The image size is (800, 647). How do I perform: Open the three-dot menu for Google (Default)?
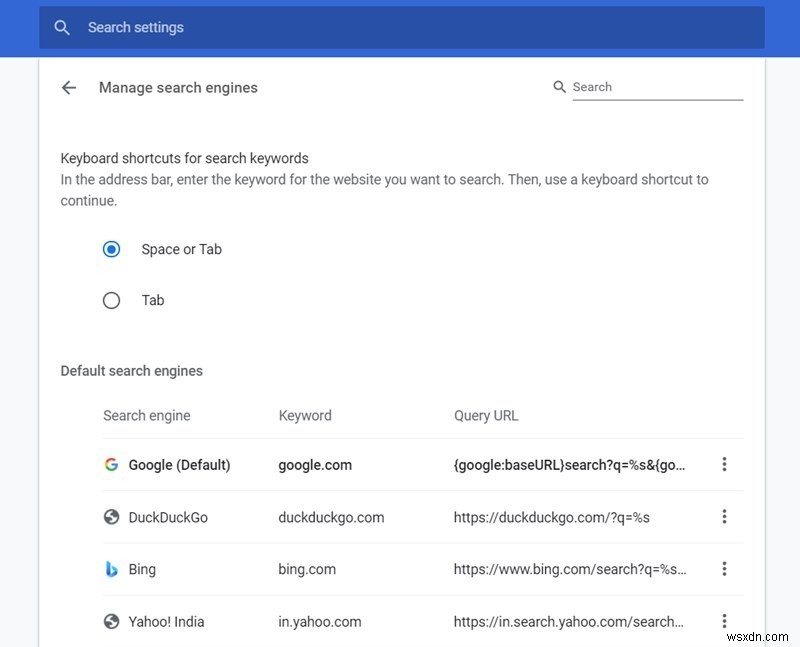724,464
